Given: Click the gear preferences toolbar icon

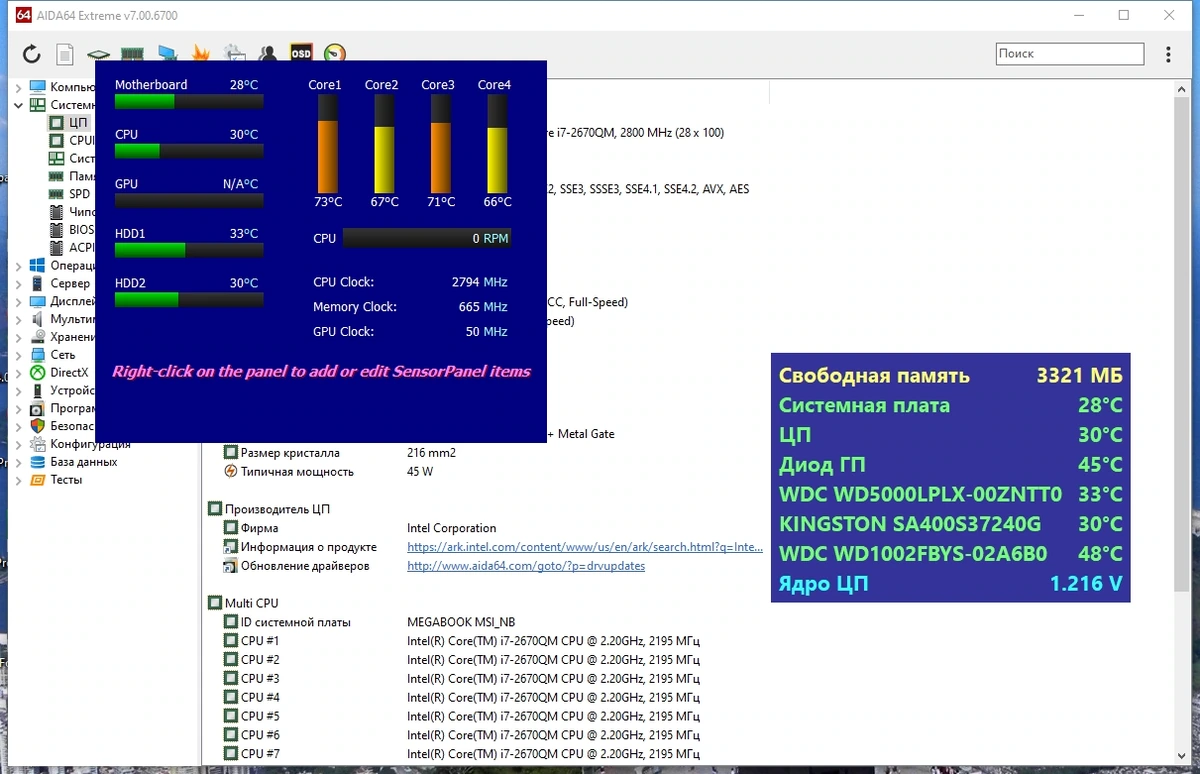Looking at the screenshot, I should [234, 54].
